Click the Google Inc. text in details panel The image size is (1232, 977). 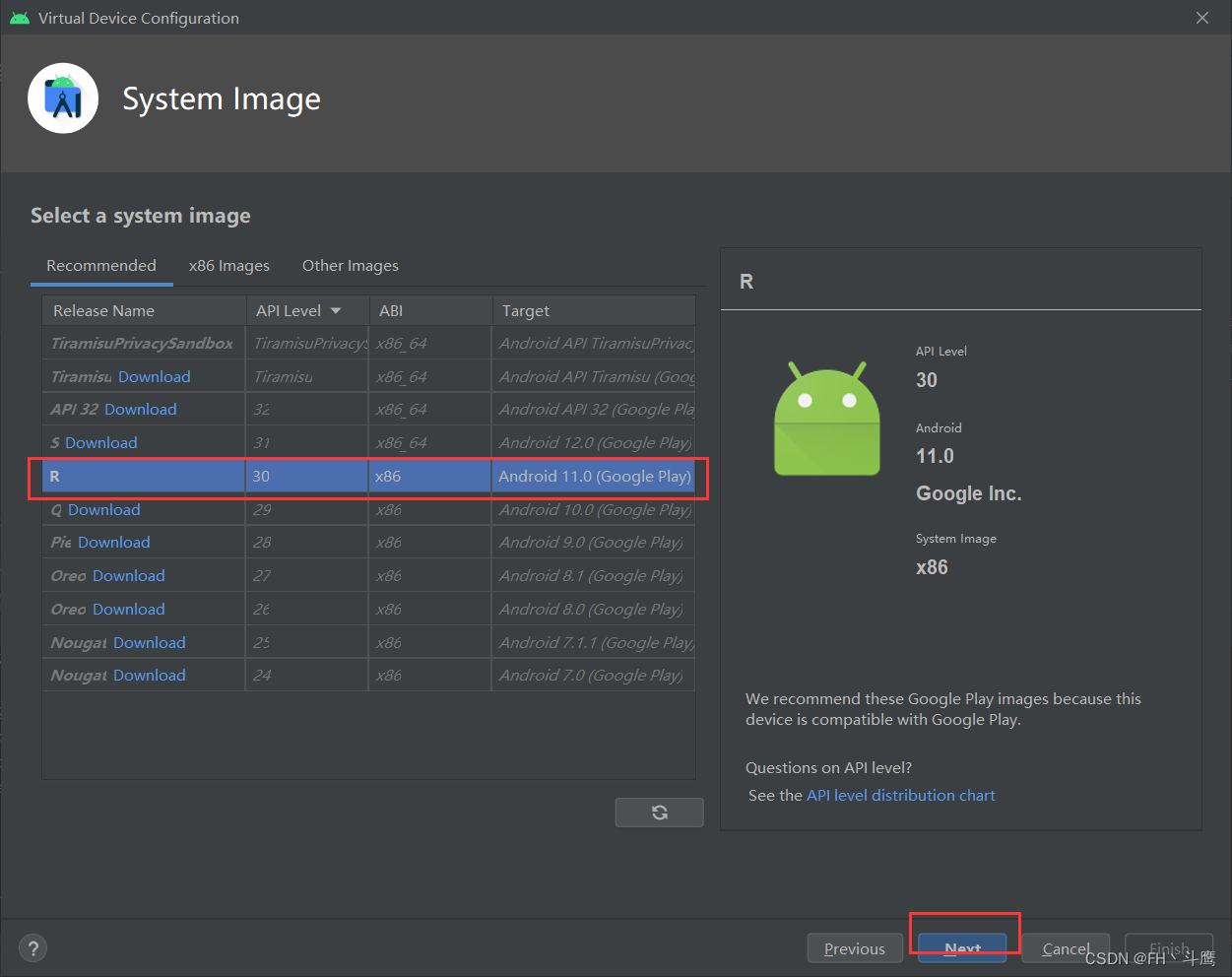click(x=969, y=494)
